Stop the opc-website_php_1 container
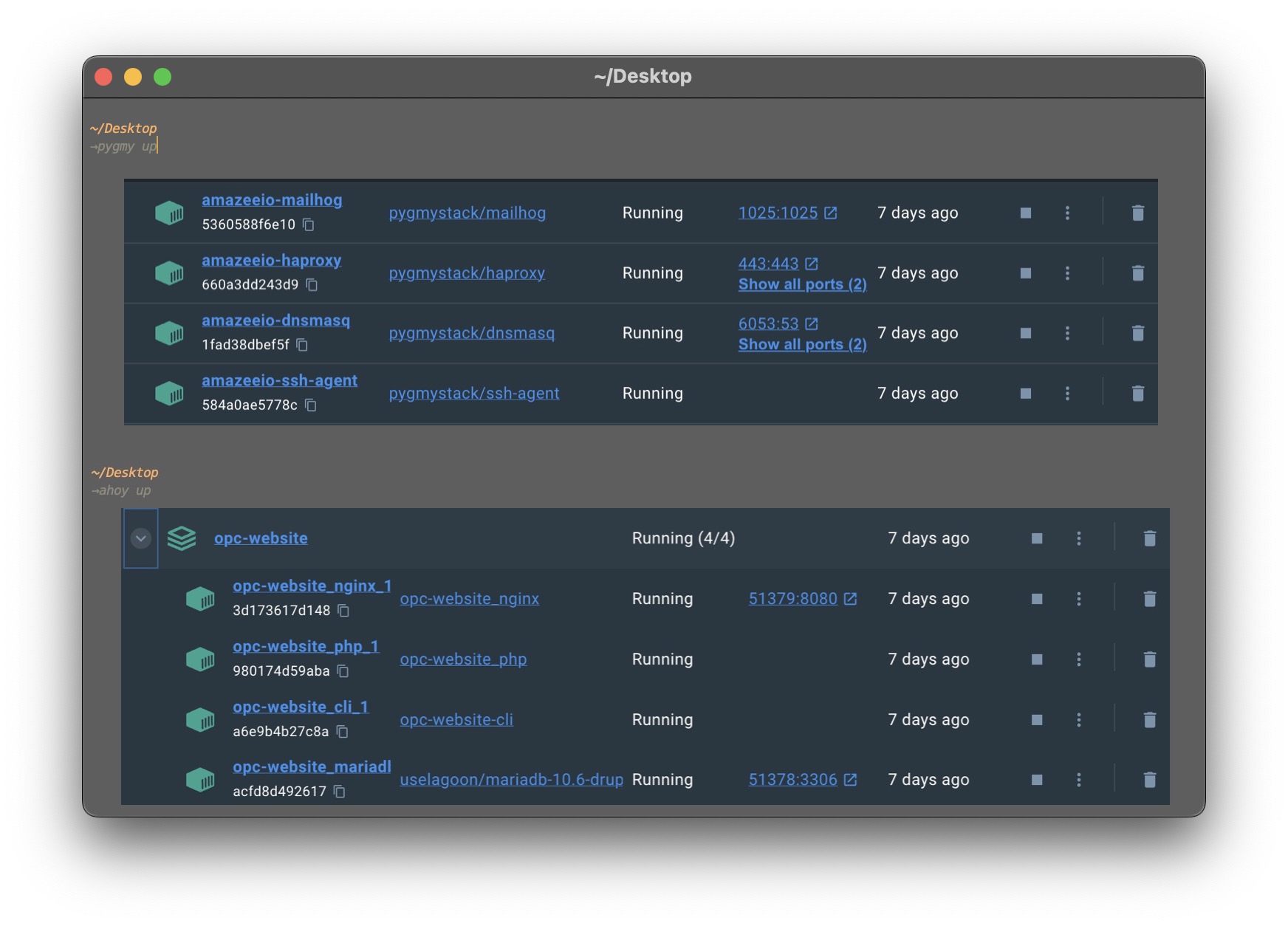This screenshot has width=1288, height=926. coord(1037,659)
